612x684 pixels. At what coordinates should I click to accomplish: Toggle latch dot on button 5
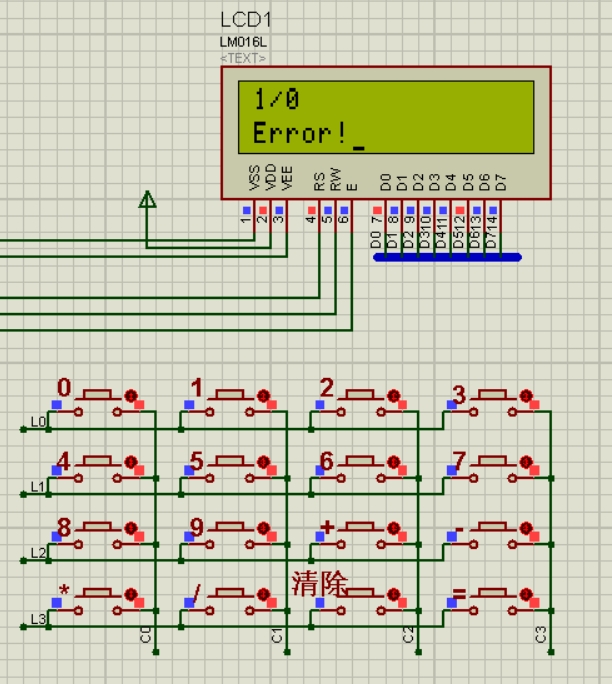click(x=263, y=462)
